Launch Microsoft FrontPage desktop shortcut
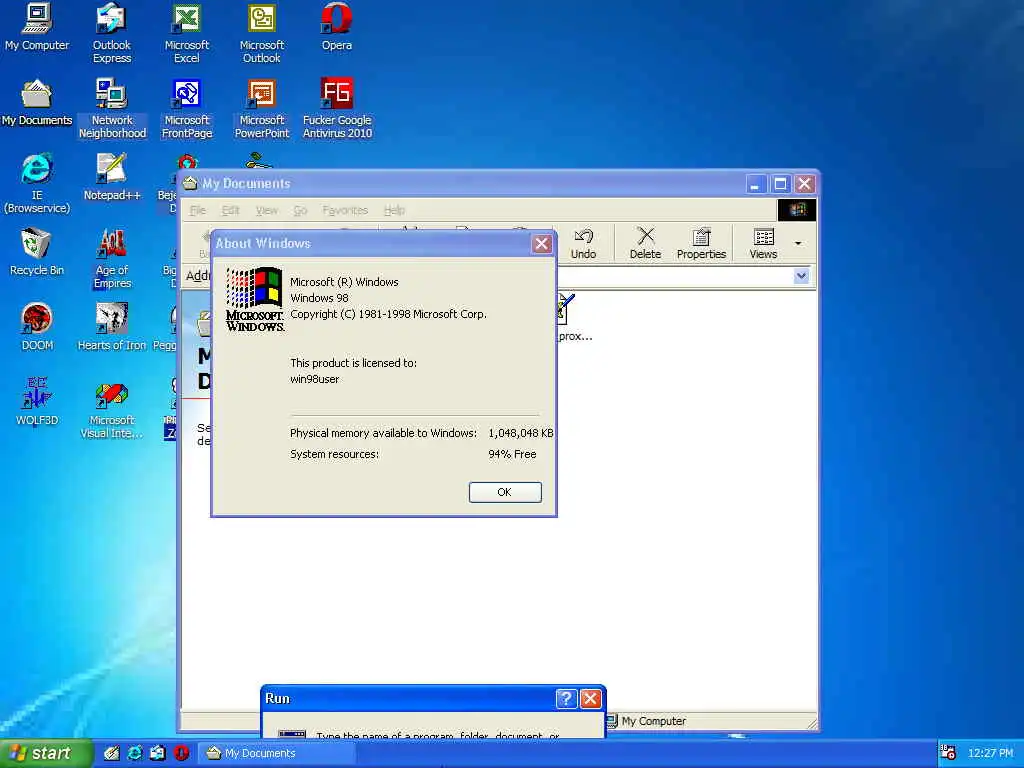 [x=187, y=108]
